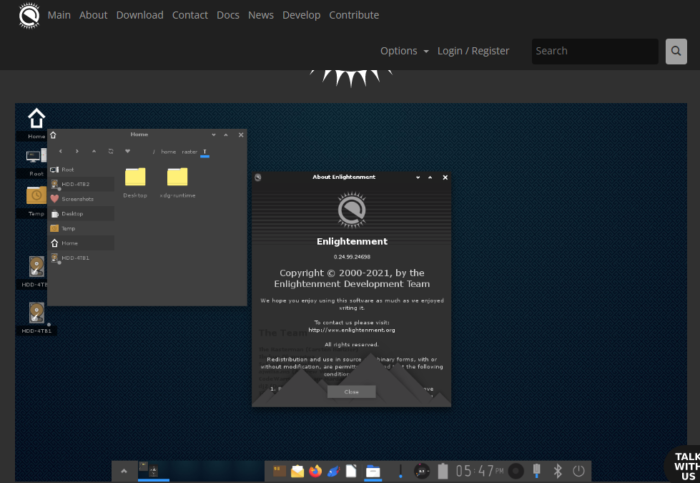The image size is (700, 483).
Task: Open the Temp folder desktop icon
Action: 36,196
